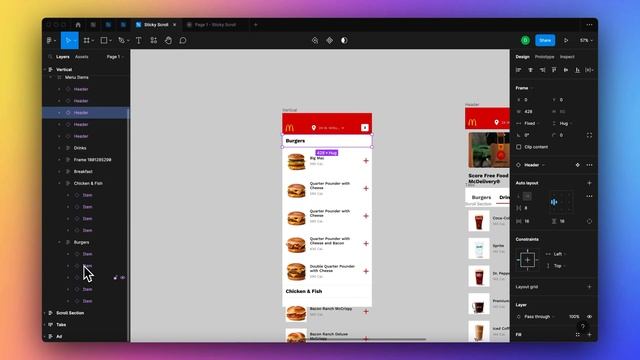Image resolution: width=640 pixels, height=360 pixels.
Task: Toggle dark mode icon in center toolbar
Action: 344,40
